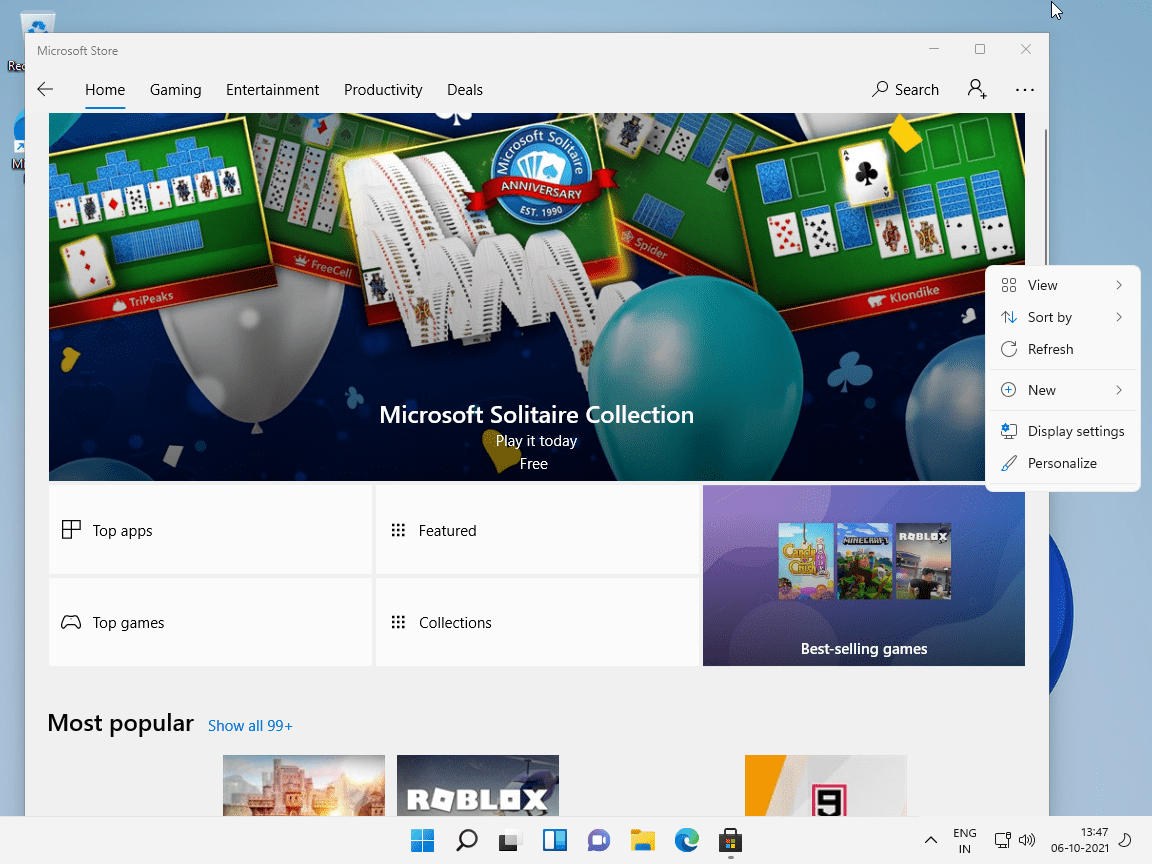
Task: Open taskbar Search magnifier
Action: point(467,840)
